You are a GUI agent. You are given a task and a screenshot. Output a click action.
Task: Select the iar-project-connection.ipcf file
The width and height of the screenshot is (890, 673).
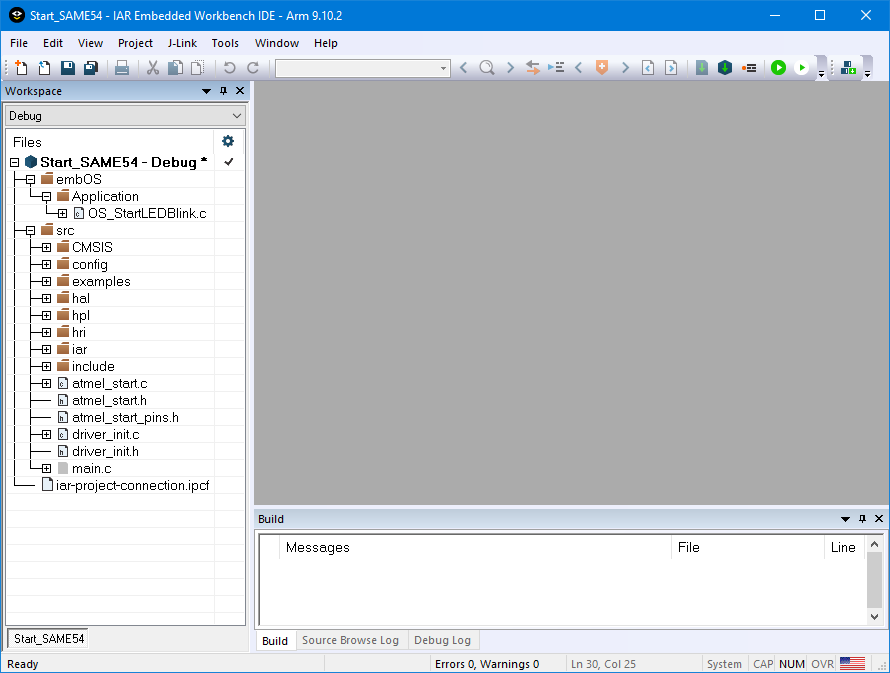[x=132, y=485]
